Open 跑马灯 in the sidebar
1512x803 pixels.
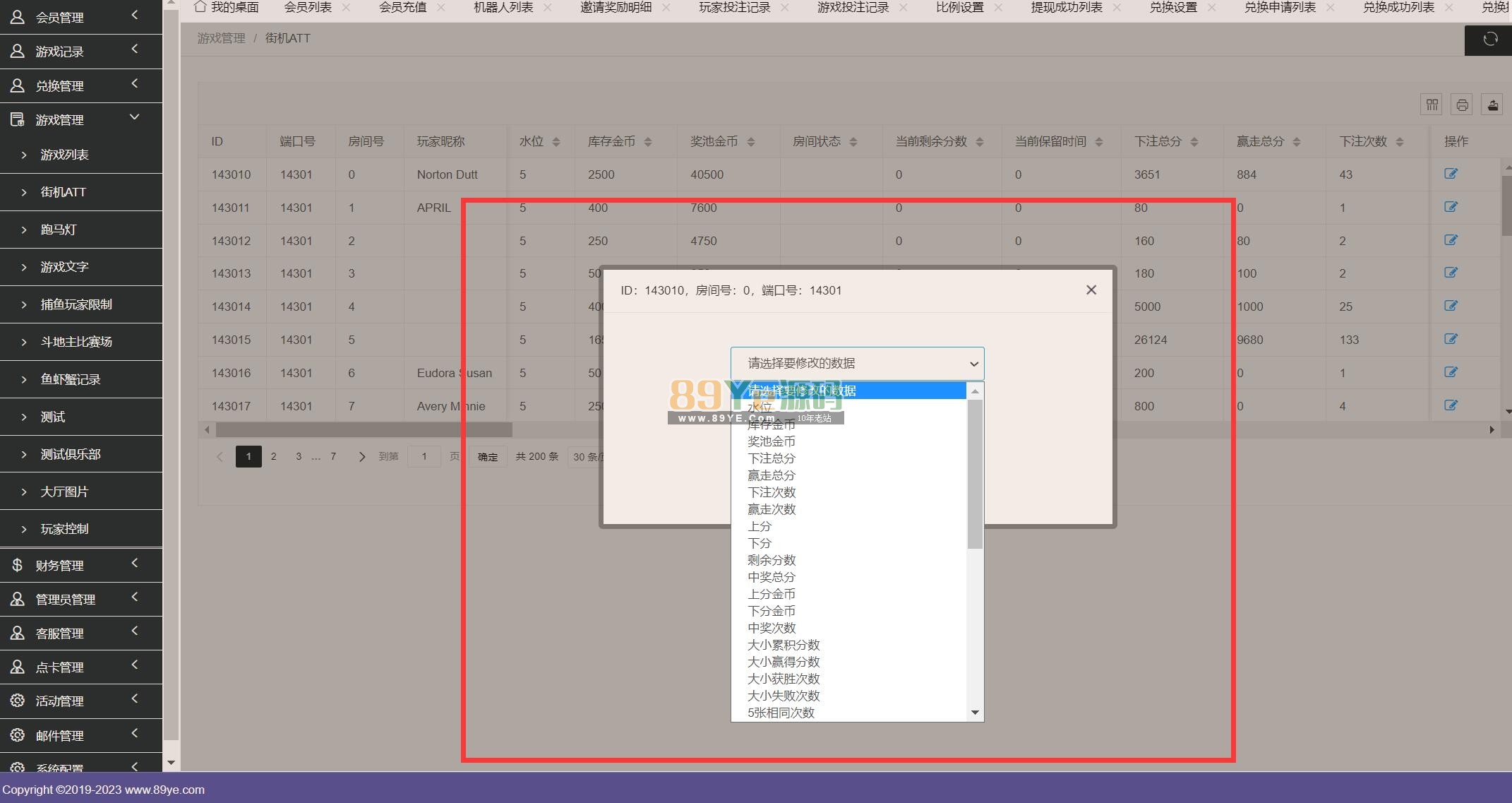coord(81,230)
